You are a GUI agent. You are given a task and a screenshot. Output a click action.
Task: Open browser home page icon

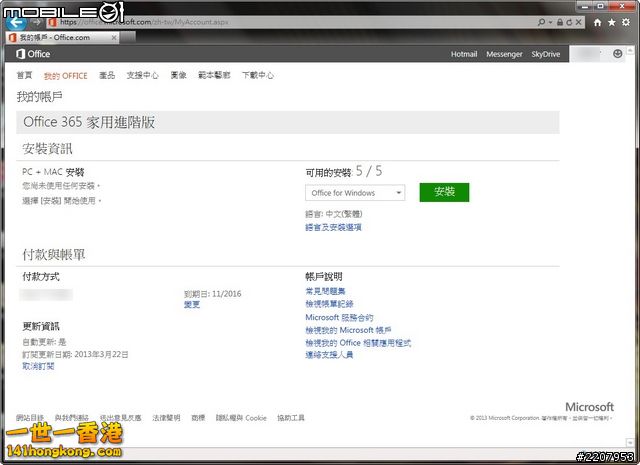pyautogui.click(x=597, y=21)
